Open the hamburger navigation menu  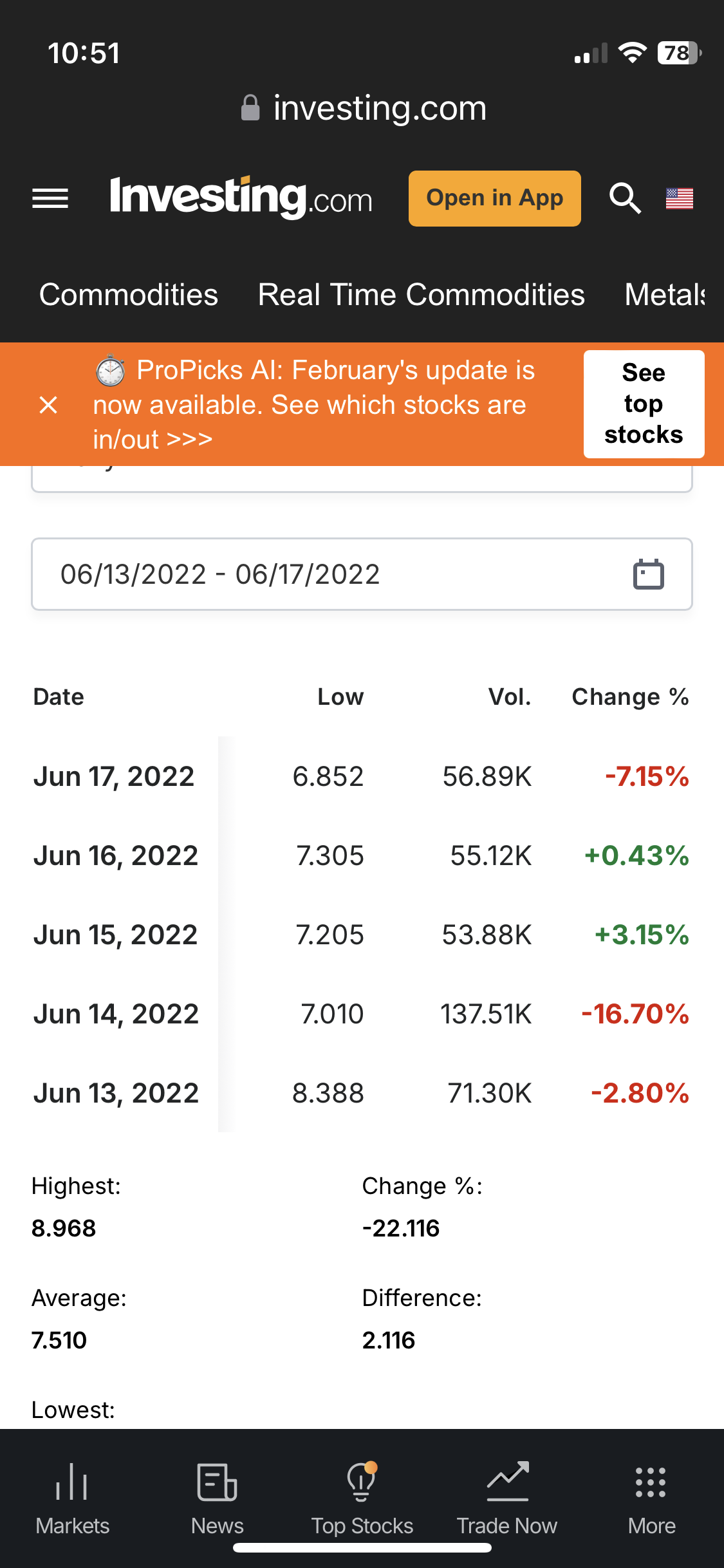pos(50,198)
